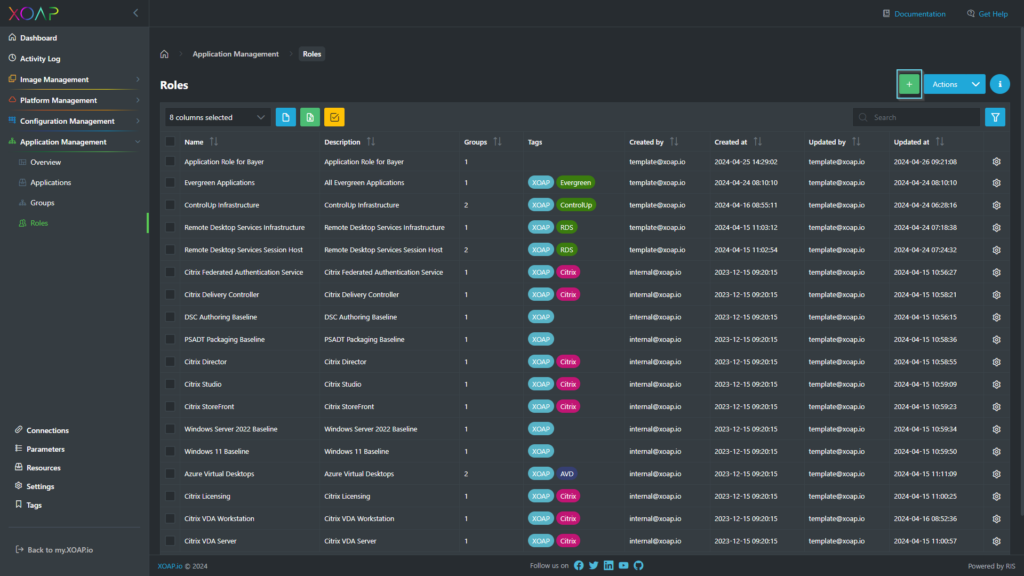This screenshot has width=1024, height=576.
Task: Toggle the select-all header checkbox
Action: (x=170, y=142)
